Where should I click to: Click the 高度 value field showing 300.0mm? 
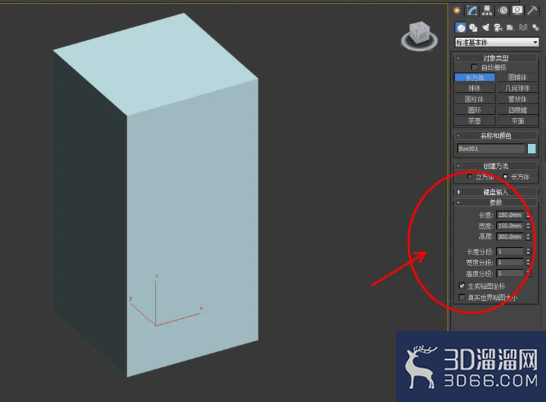click(510, 237)
